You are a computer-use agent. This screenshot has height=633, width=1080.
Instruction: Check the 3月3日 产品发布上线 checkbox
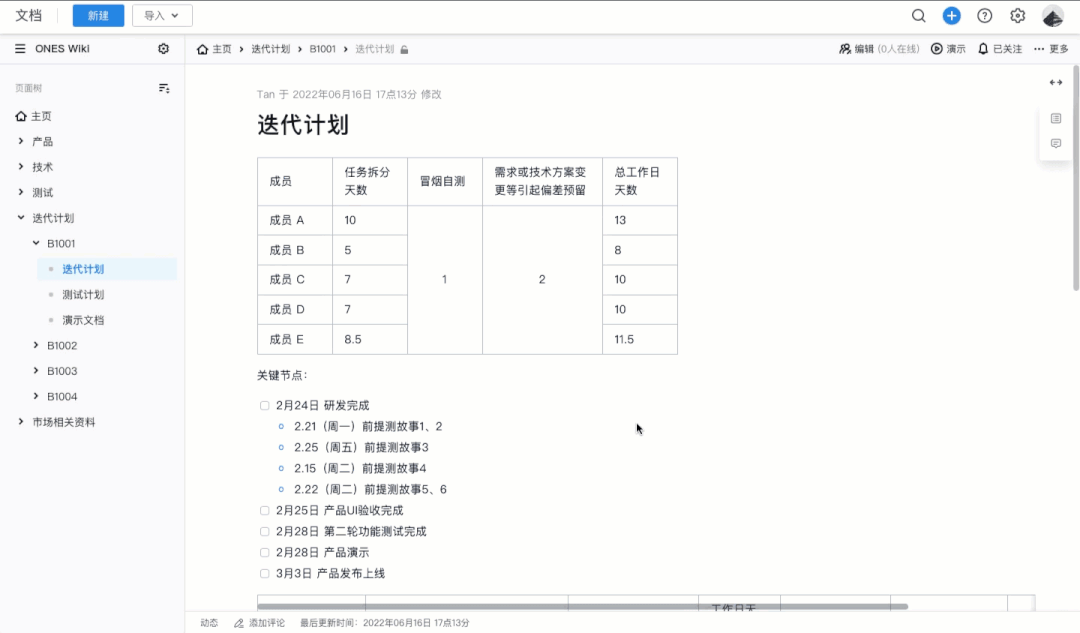[265, 572]
